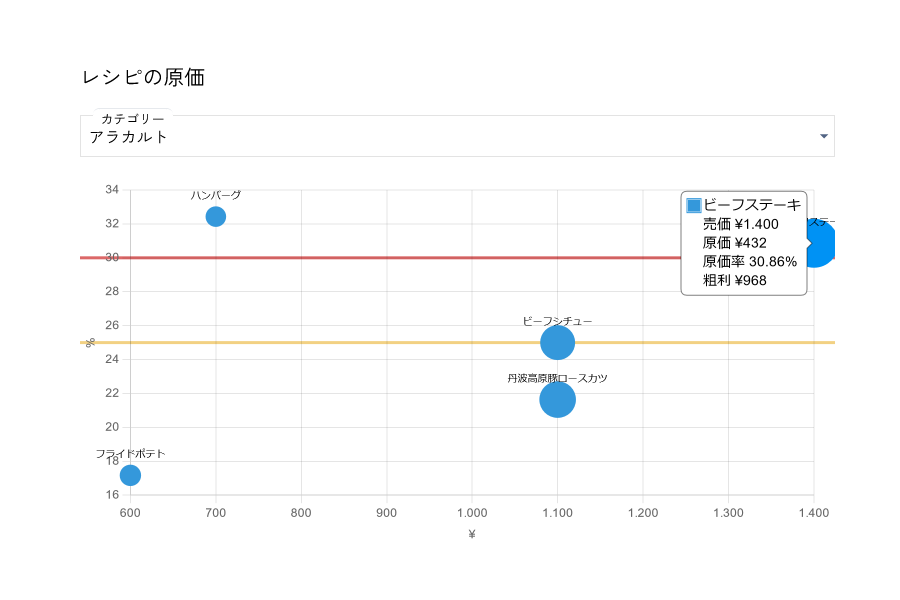Click the 原価率 30.86% tooltip line
This screenshot has width=900, height=600.
749,261
